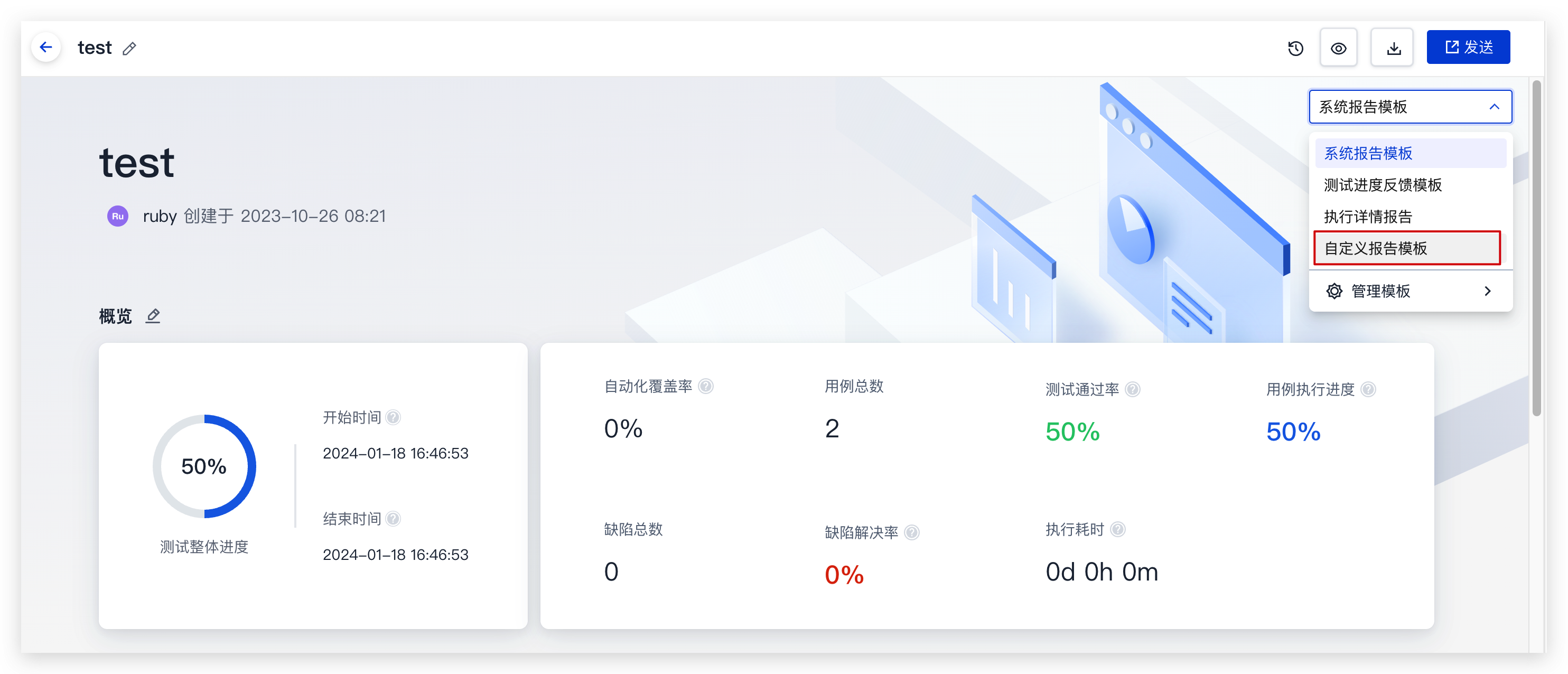Click the test name in header bar
Screen dimensions: 1568x674
tap(95, 48)
